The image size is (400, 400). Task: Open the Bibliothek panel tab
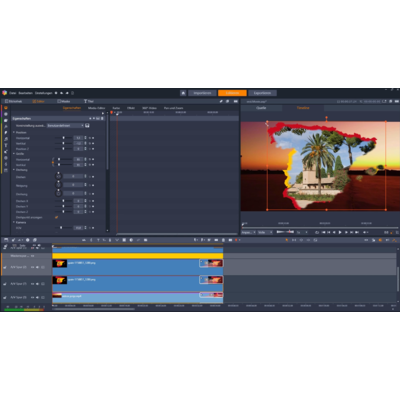pyautogui.click(x=14, y=101)
